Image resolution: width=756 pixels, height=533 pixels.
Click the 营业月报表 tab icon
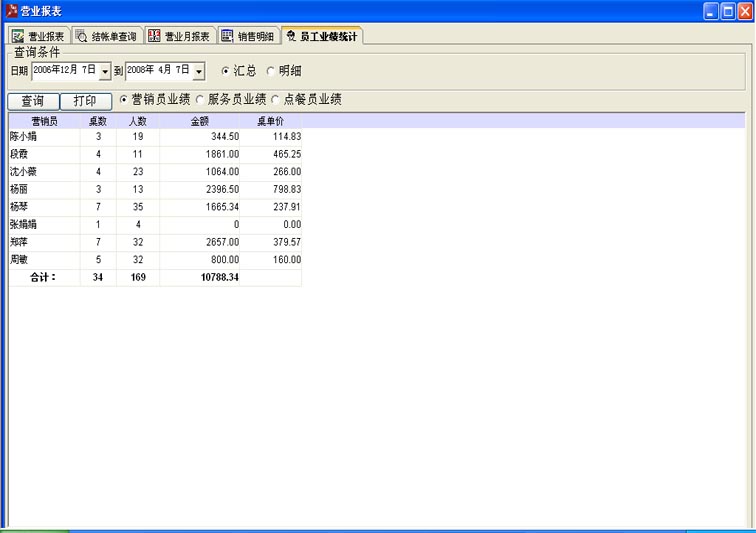(x=154, y=36)
